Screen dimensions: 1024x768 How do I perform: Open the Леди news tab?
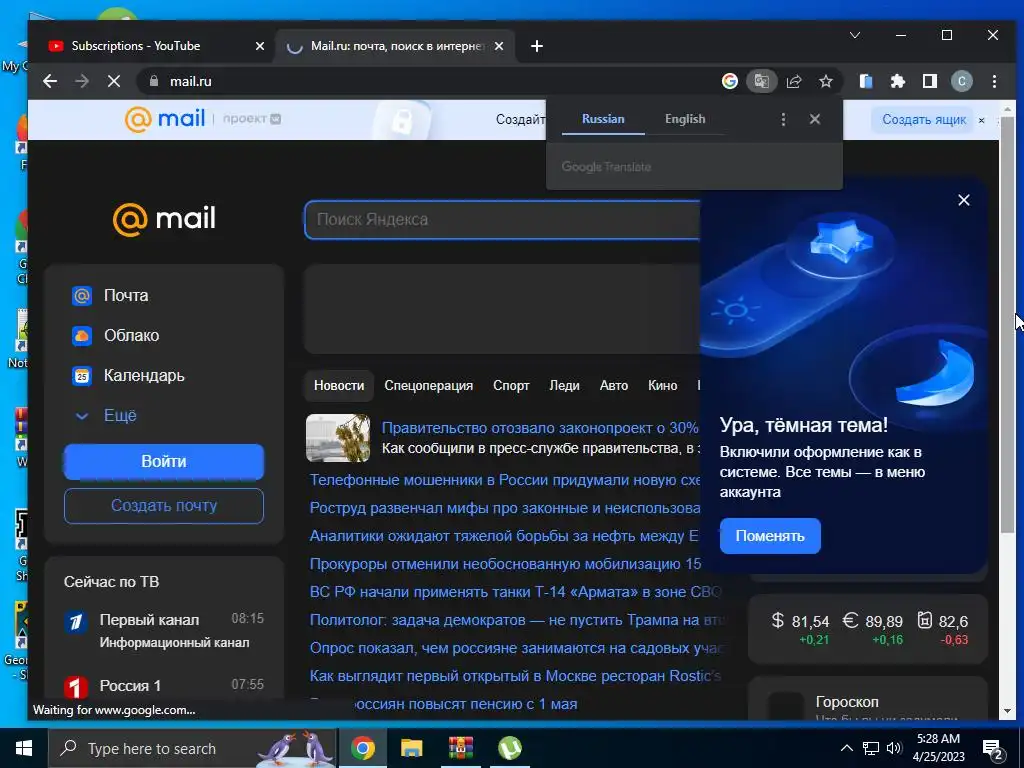click(x=564, y=385)
